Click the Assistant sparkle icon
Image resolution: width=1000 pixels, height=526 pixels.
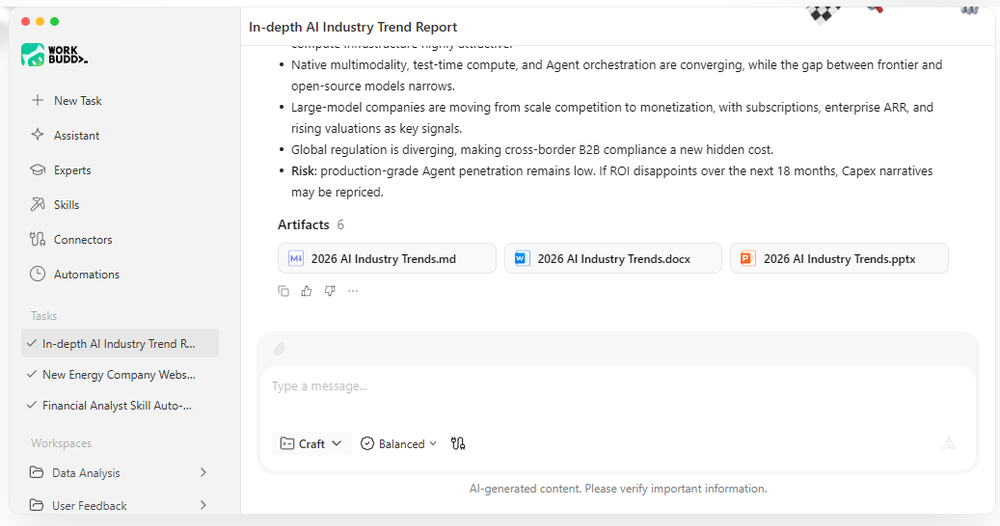38,135
